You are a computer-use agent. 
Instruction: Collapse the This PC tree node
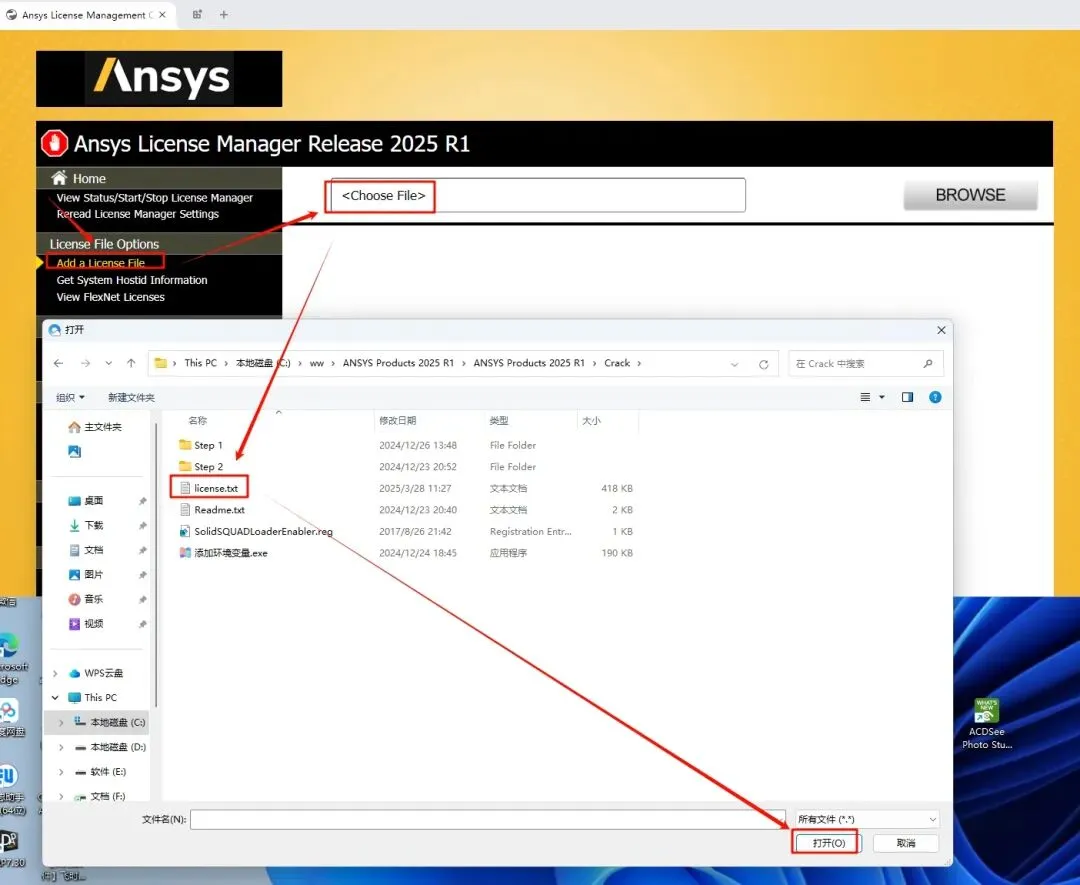point(55,697)
